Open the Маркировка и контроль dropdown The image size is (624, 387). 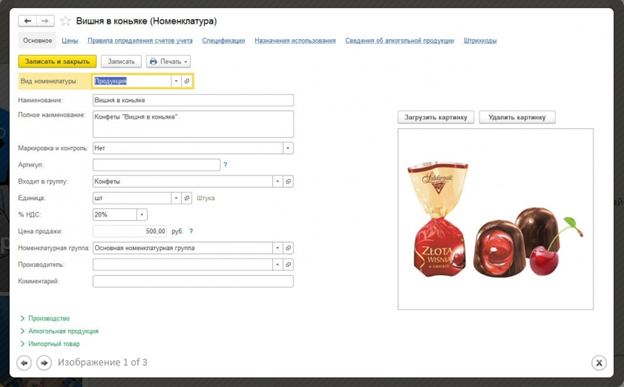[x=288, y=148]
